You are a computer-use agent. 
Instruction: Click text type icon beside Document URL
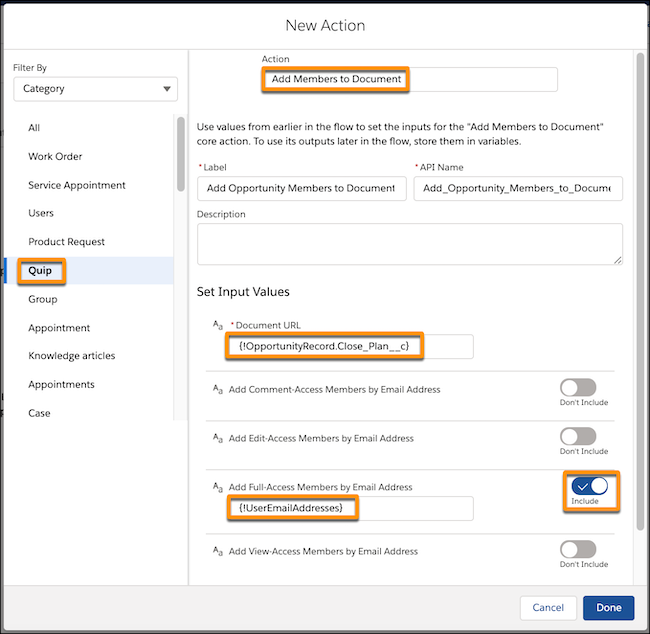[218, 325]
